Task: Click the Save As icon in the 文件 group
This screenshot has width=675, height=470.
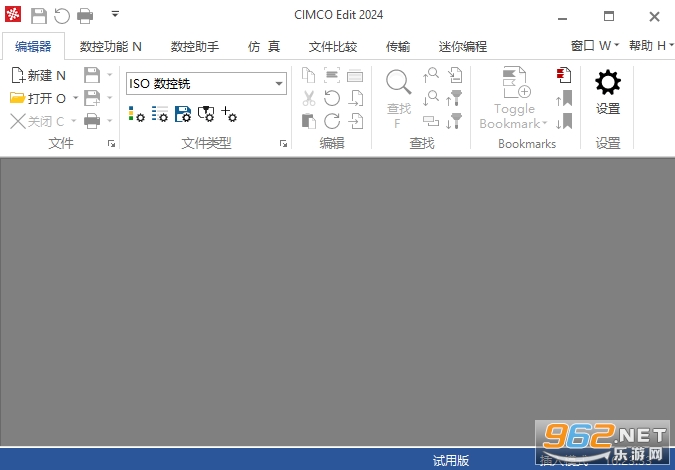Action: tap(92, 98)
